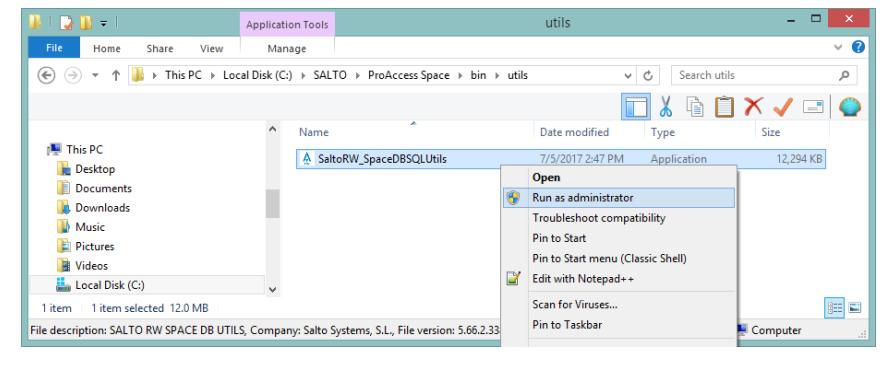Viewport: 894px width, 368px height.
Task: Open the Share ribbon tab
Action: 160,48
